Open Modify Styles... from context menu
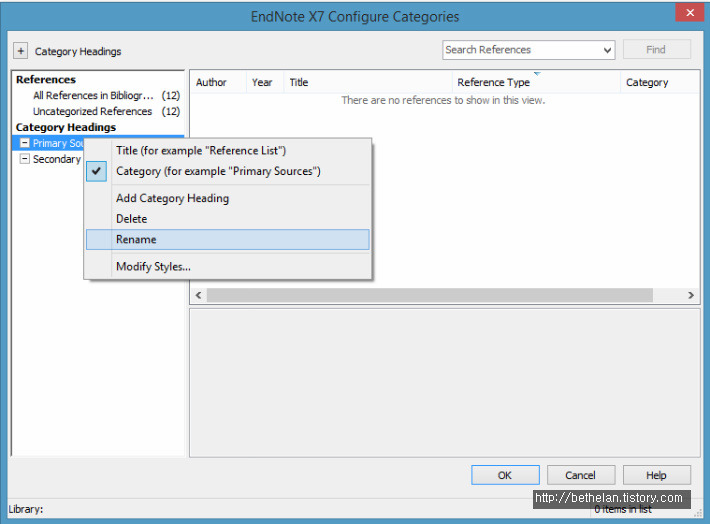Image resolution: width=710 pixels, height=524 pixels. pyautogui.click(x=228, y=266)
